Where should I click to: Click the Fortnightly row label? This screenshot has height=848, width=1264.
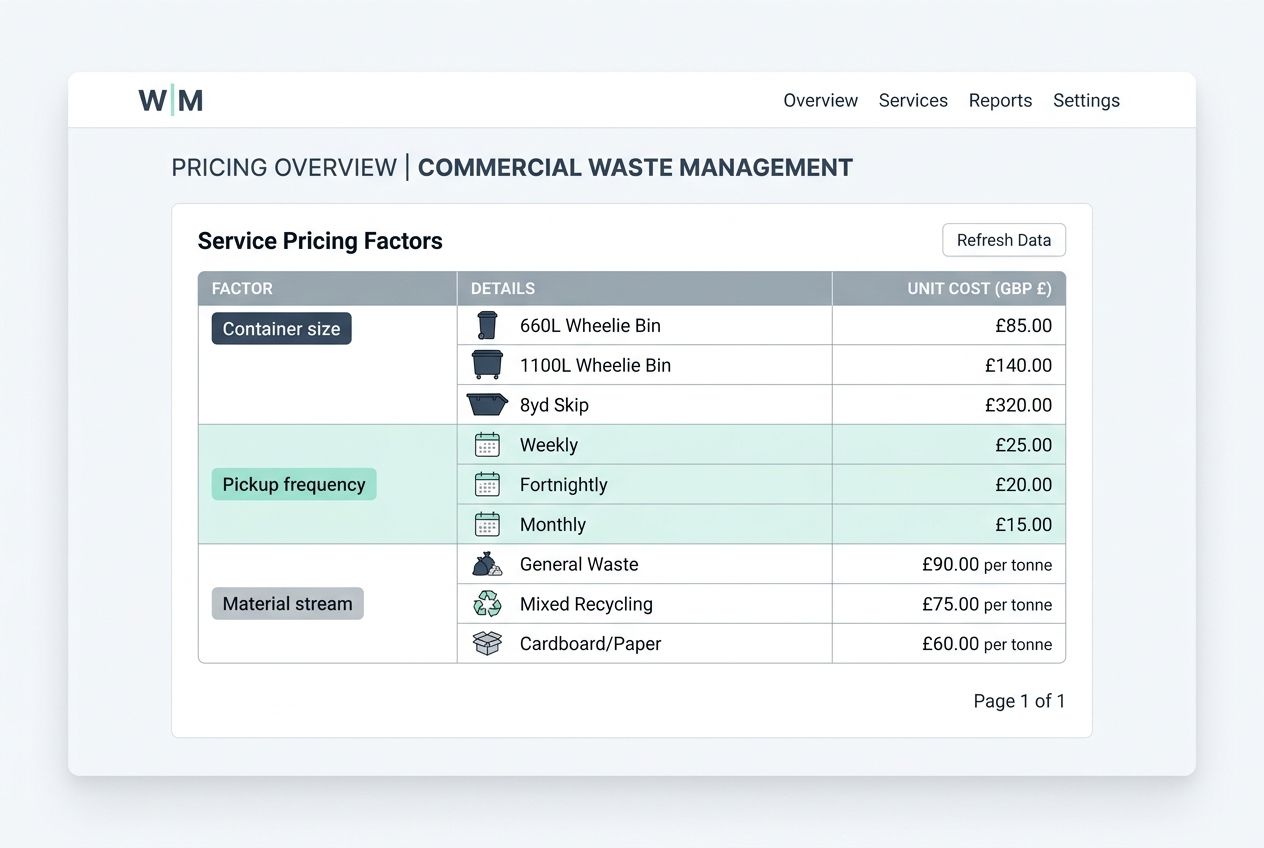coord(564,485)
